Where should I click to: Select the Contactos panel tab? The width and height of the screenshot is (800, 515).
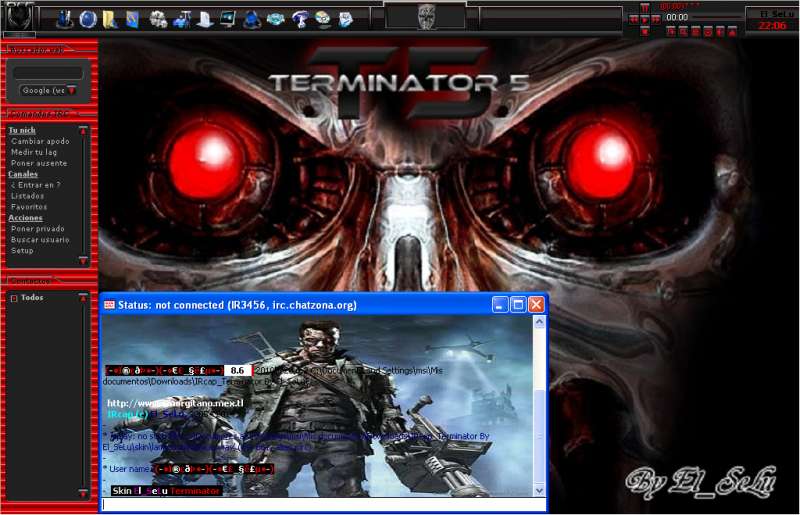(x=31, y=281)
